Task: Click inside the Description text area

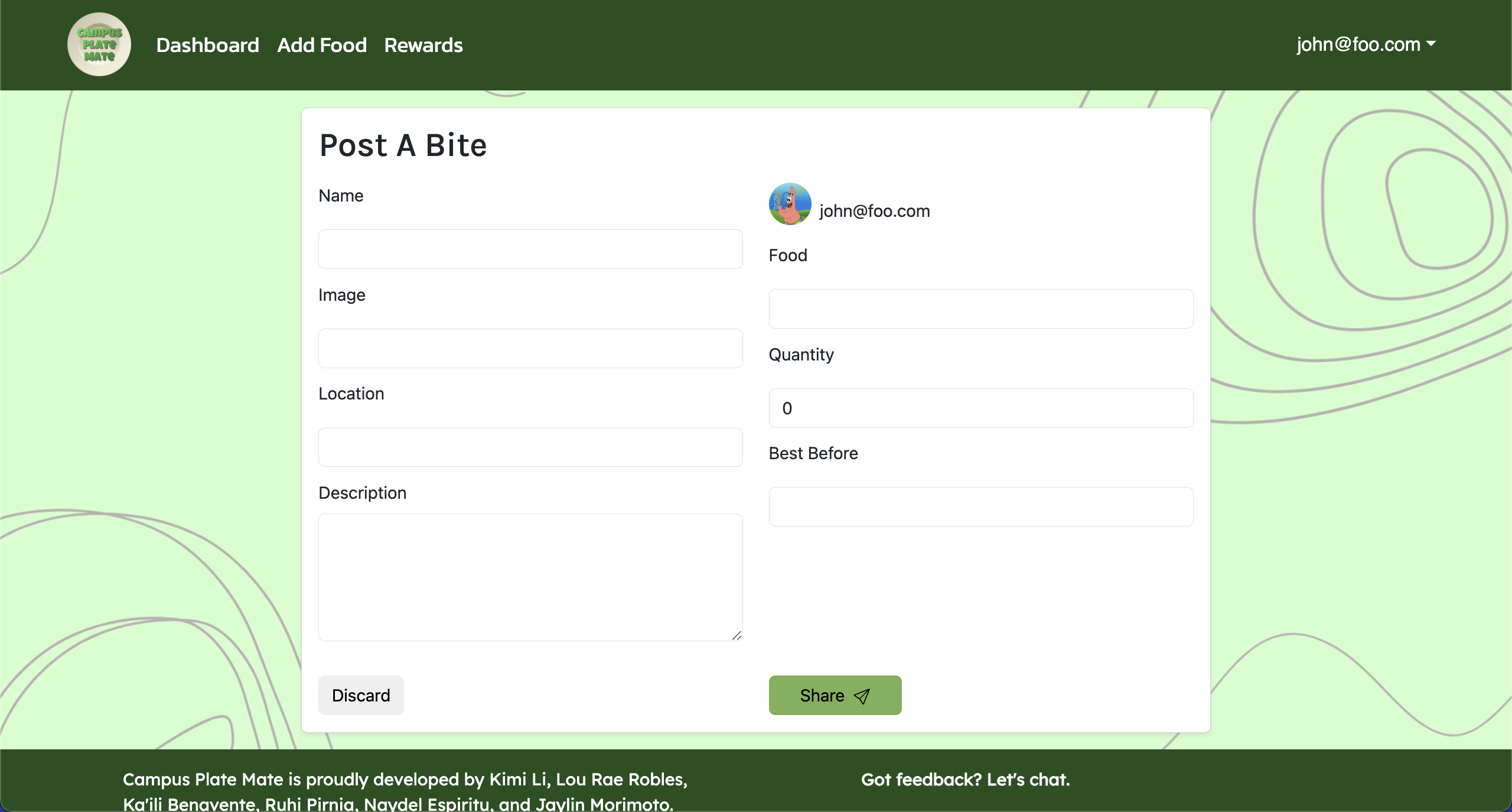Action: (x=530, y=577)
